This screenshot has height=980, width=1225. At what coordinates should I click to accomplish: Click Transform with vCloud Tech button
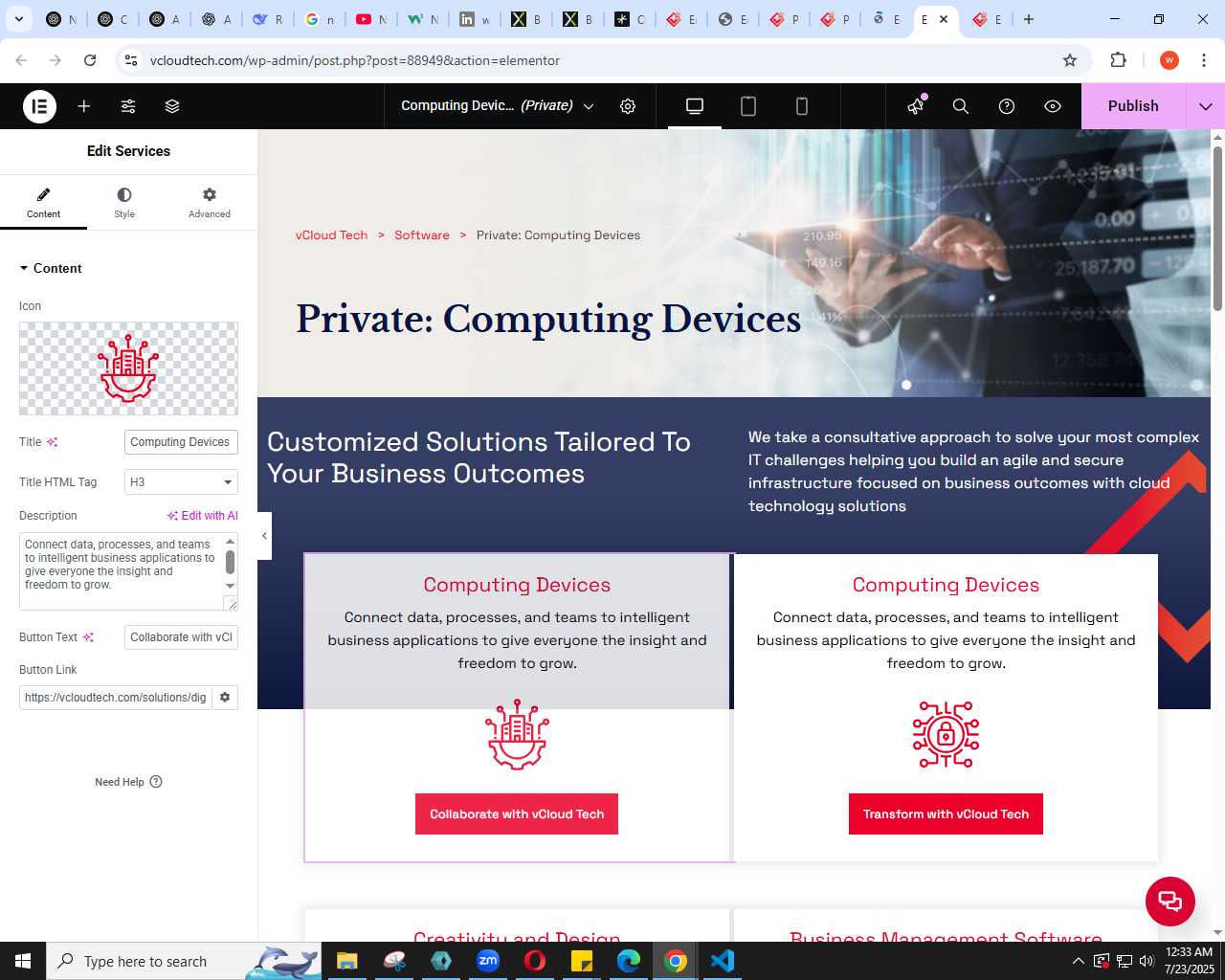pos(946,814)
